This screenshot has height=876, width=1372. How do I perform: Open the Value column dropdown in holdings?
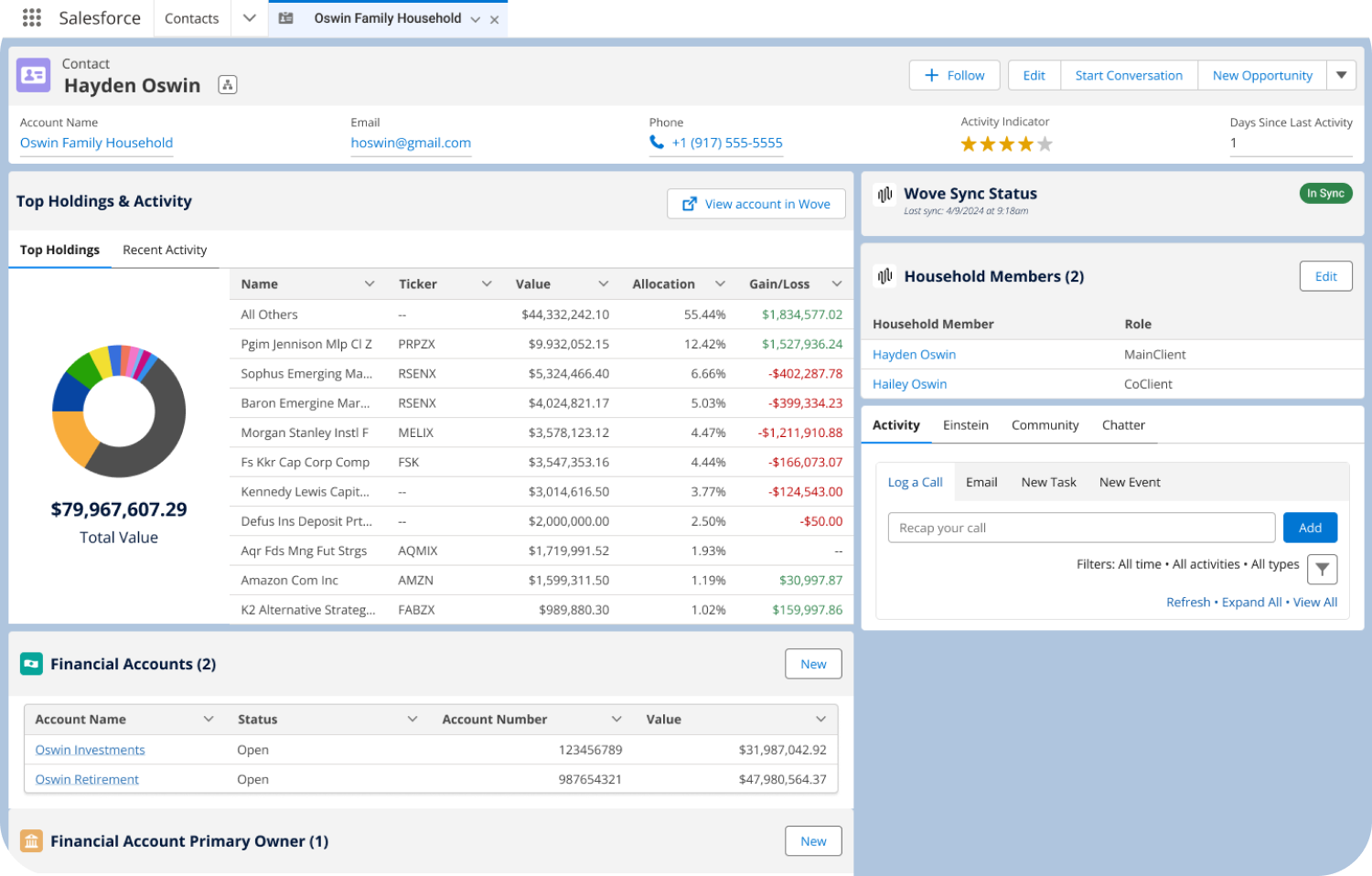tap(603, 283)
